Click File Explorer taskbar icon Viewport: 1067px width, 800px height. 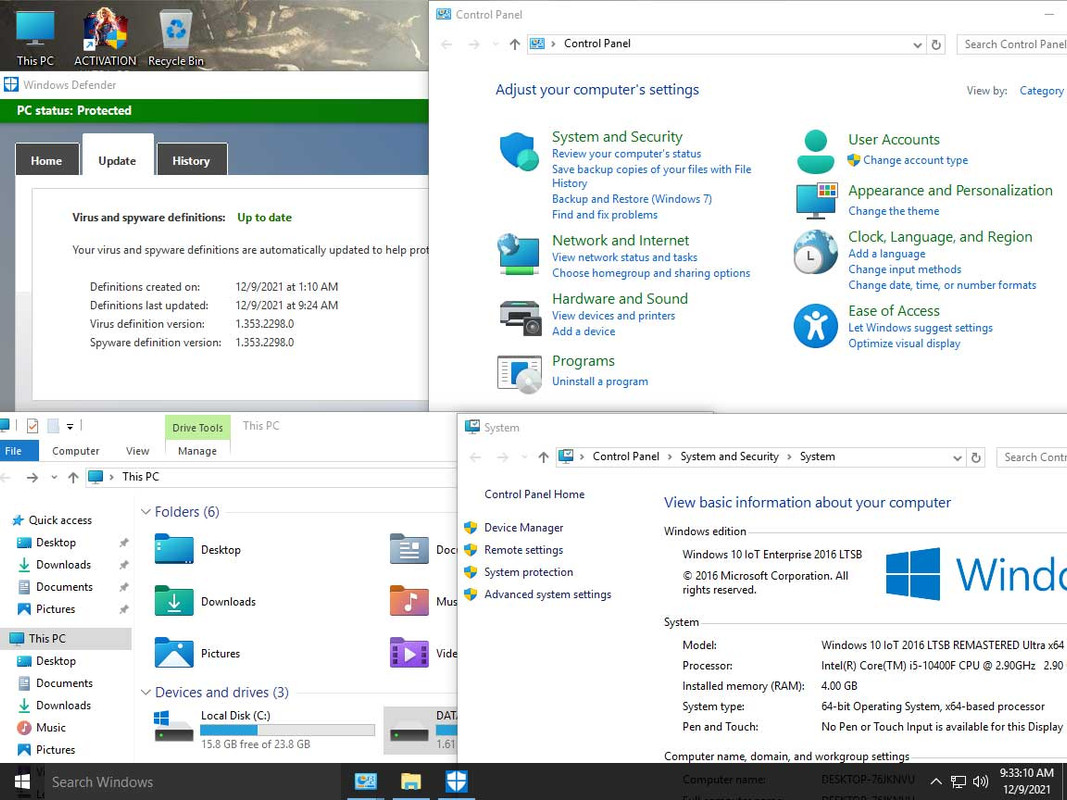point(411,782)
